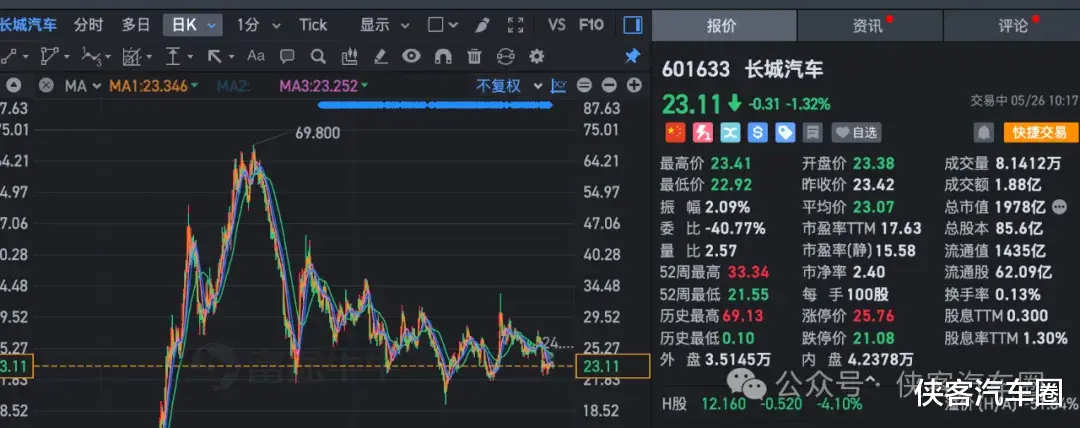Click the 快捷交易 quick trade button
This screenshot has height=428, width=1080.
(x=1041, y=132)
